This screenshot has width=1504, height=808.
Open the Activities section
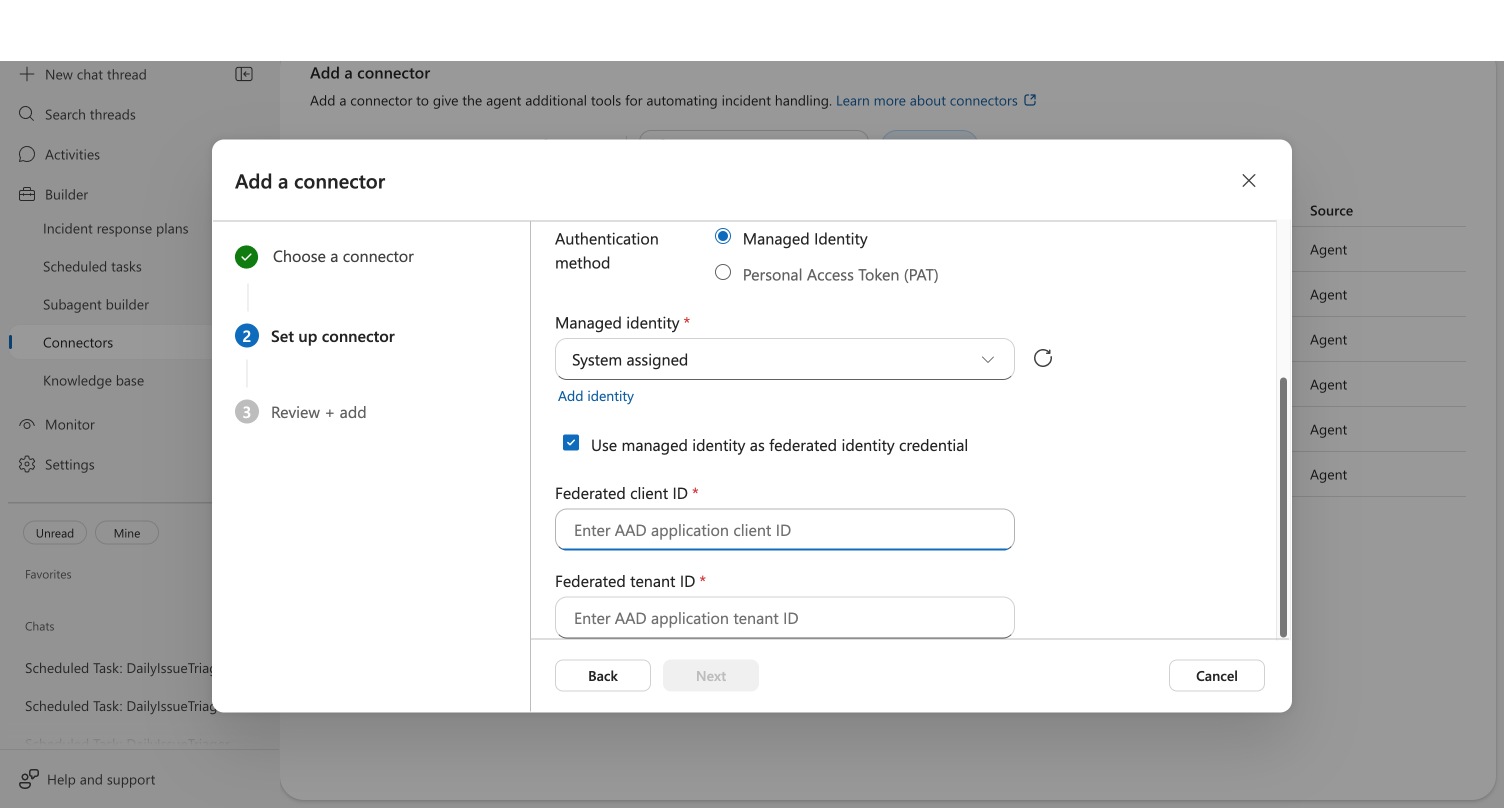[x=72, y=155]
